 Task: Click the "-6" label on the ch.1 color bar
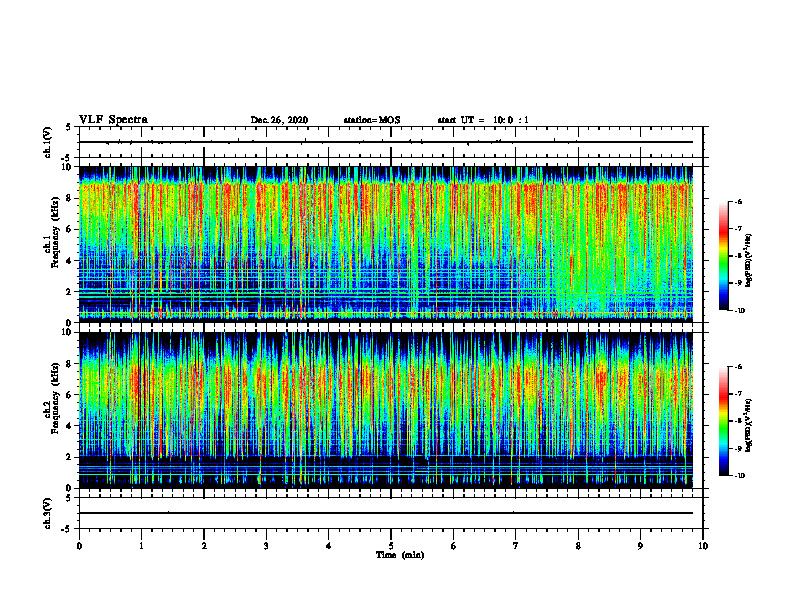pos(738,201)
